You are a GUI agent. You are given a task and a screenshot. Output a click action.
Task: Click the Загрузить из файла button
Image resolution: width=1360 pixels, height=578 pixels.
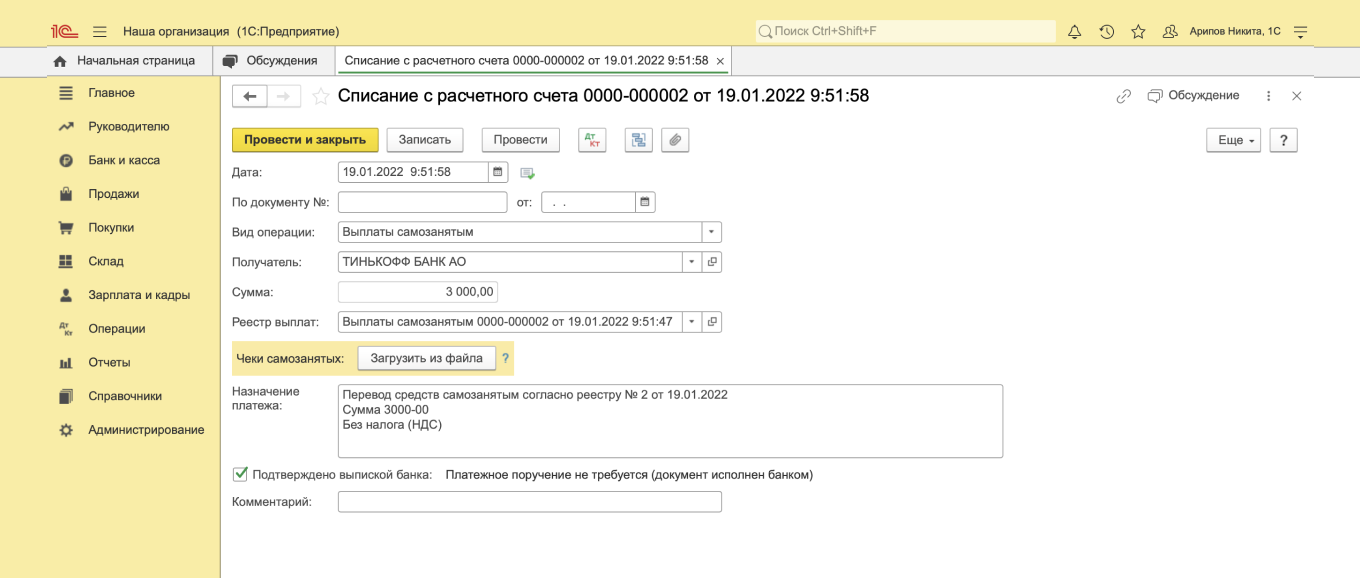coord(426,358)
